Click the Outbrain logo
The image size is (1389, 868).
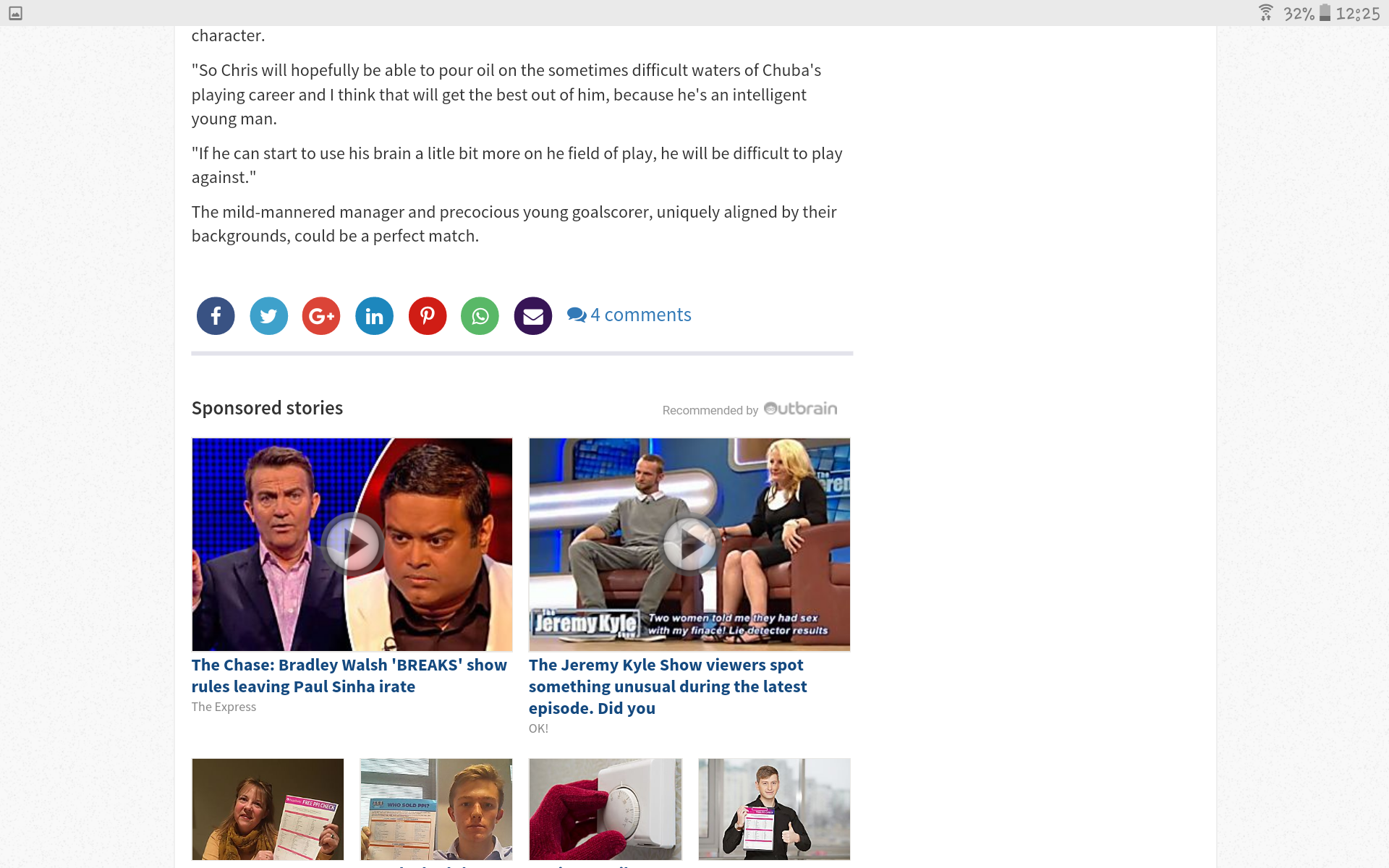(x=801, y=409)
